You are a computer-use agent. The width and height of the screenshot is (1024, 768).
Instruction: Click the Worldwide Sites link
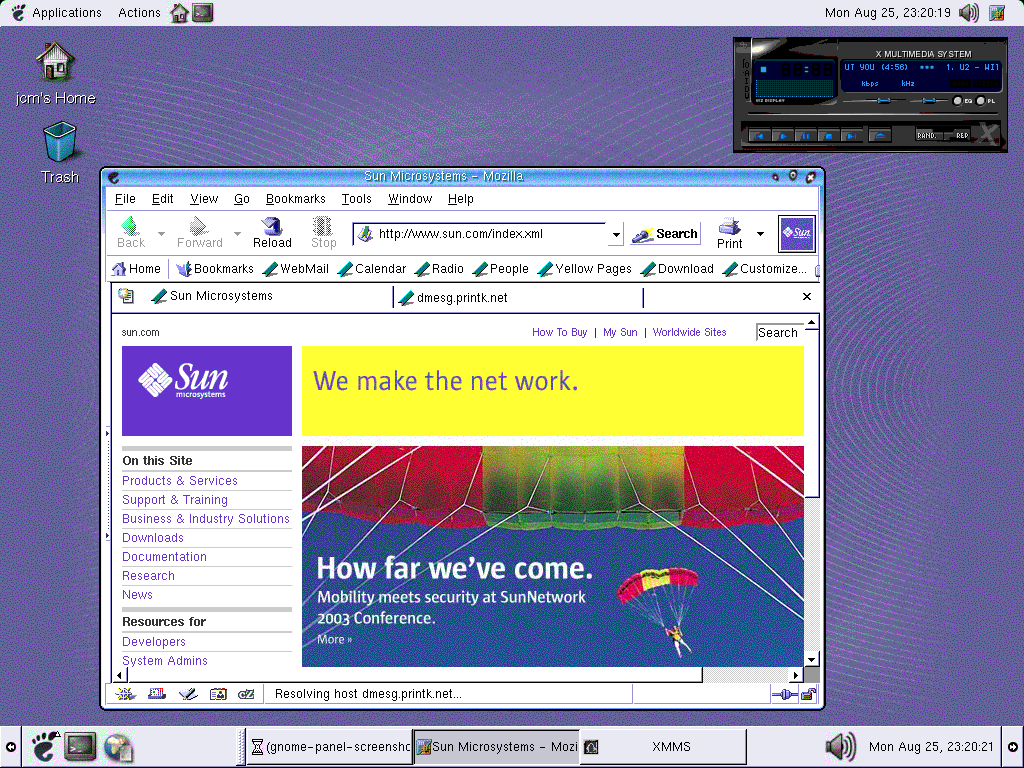pos(689,332)
